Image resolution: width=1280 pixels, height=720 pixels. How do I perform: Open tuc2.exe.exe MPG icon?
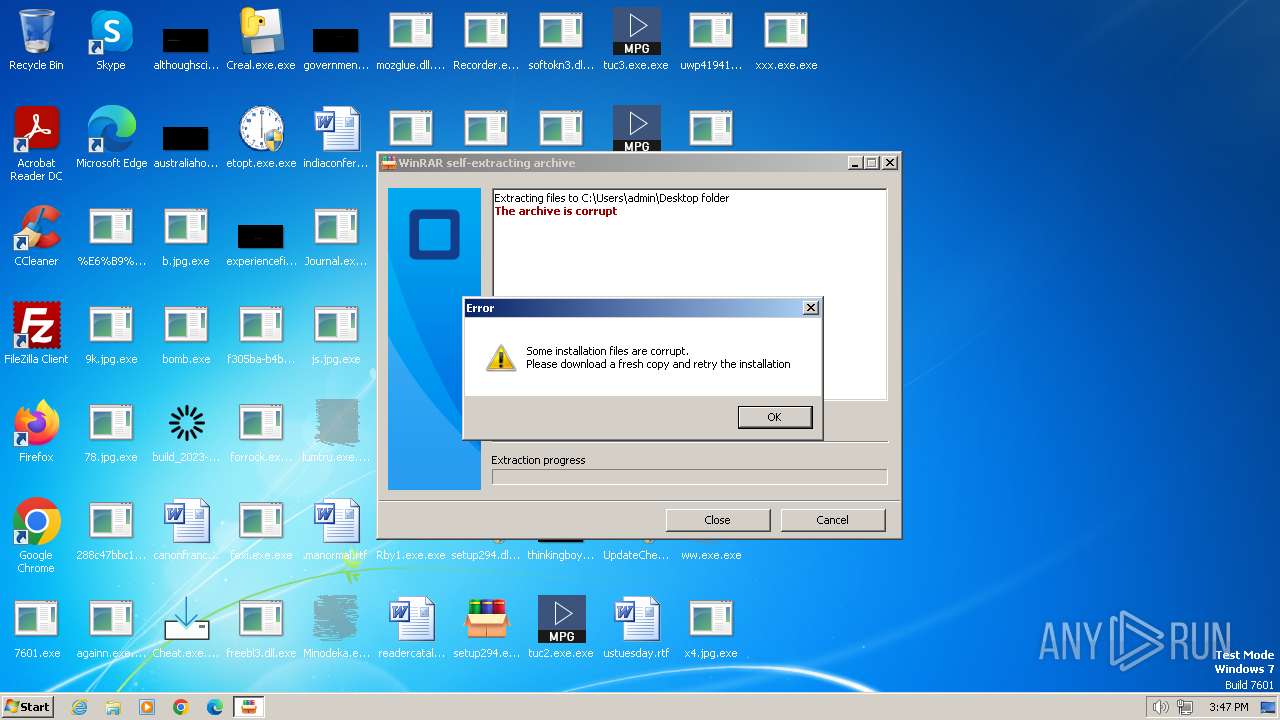pos(561,628)
